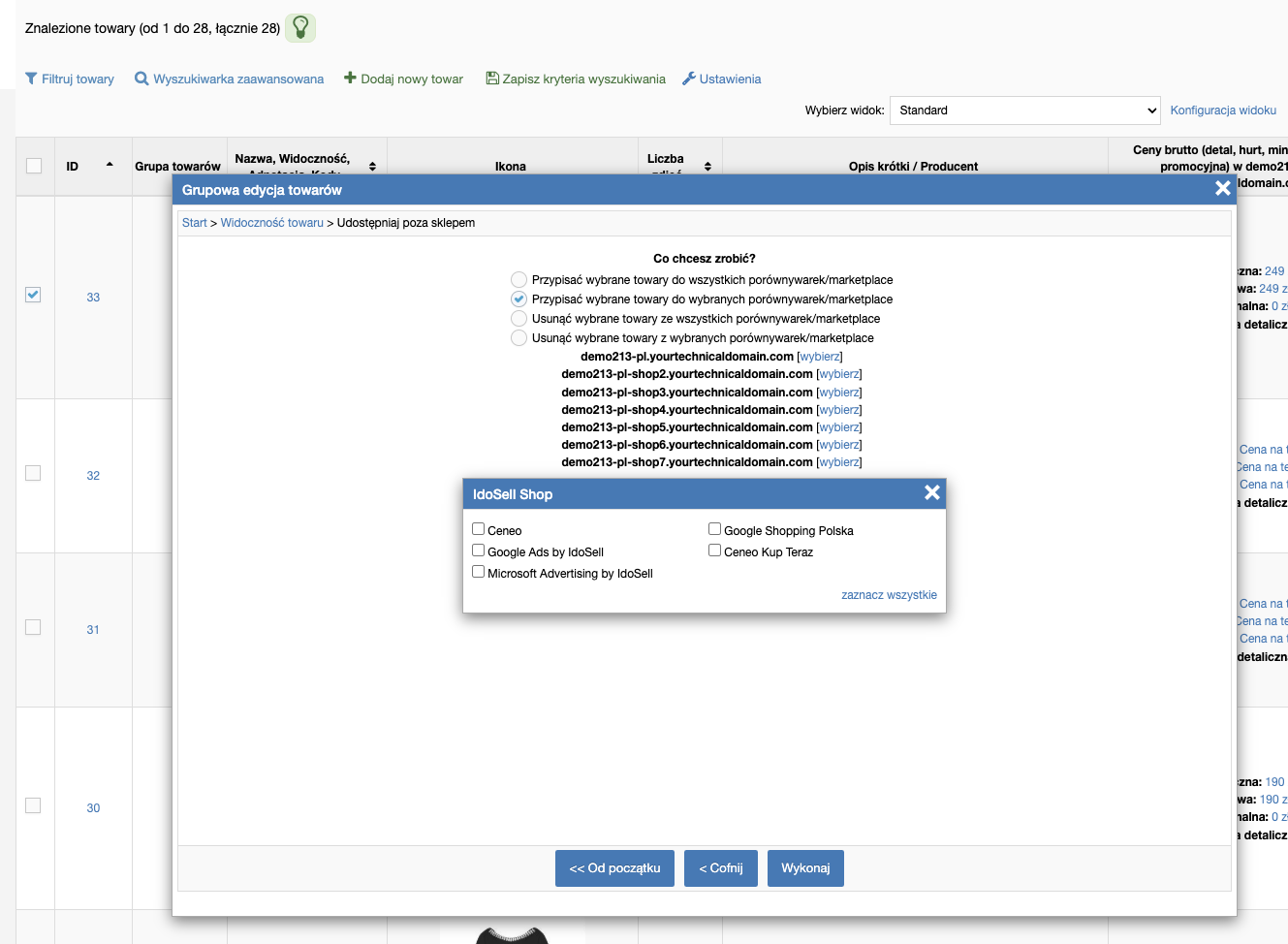The height and width of the screenshot is (944, 1288).
Task: Close the IdoSell Shop popup
Action: click(x=932, y=492)
